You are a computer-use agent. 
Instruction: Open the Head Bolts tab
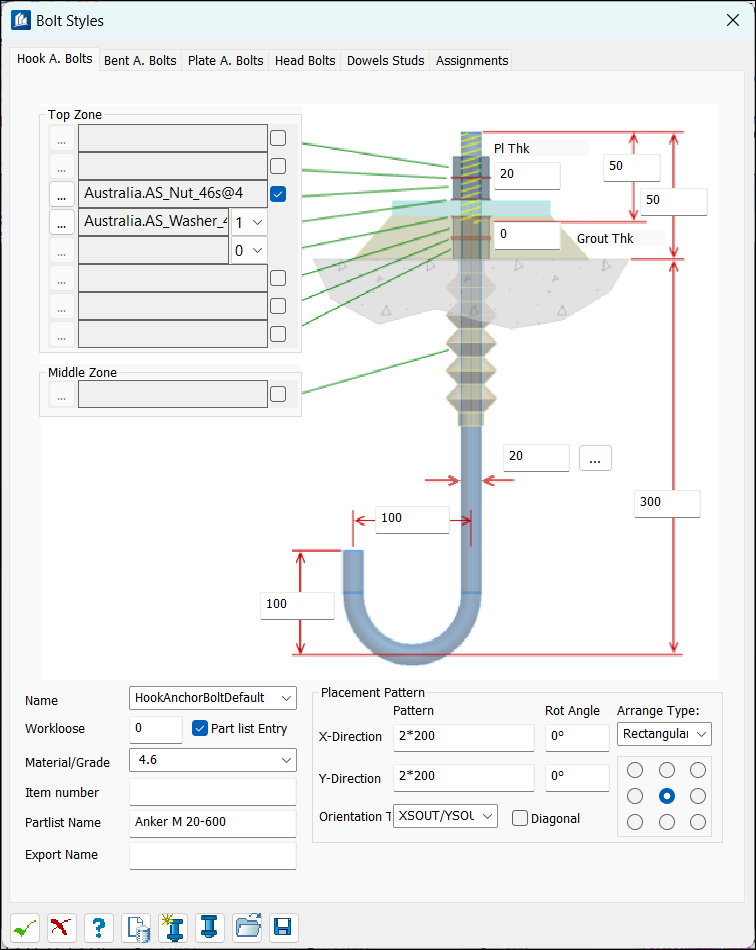coord(305,61)
